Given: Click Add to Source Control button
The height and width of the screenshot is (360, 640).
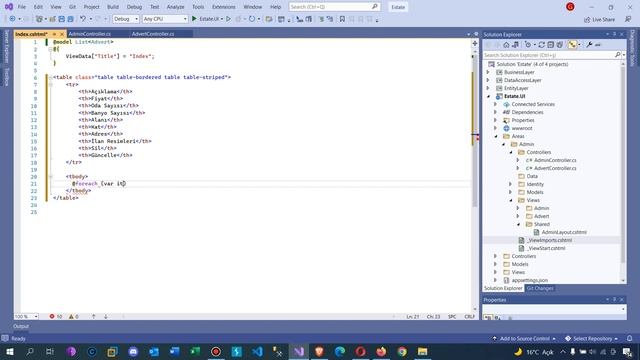Looking at the screenshot, I should pyautogui.click(x=524, y=338).
